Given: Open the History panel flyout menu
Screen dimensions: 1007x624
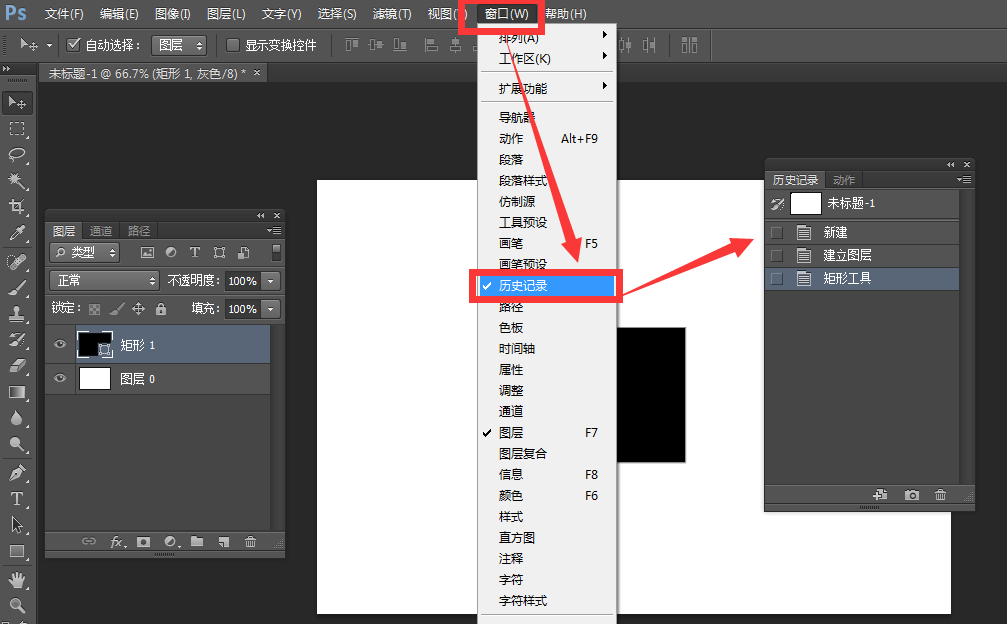Looking at the screenshot, I should point(964,180).
